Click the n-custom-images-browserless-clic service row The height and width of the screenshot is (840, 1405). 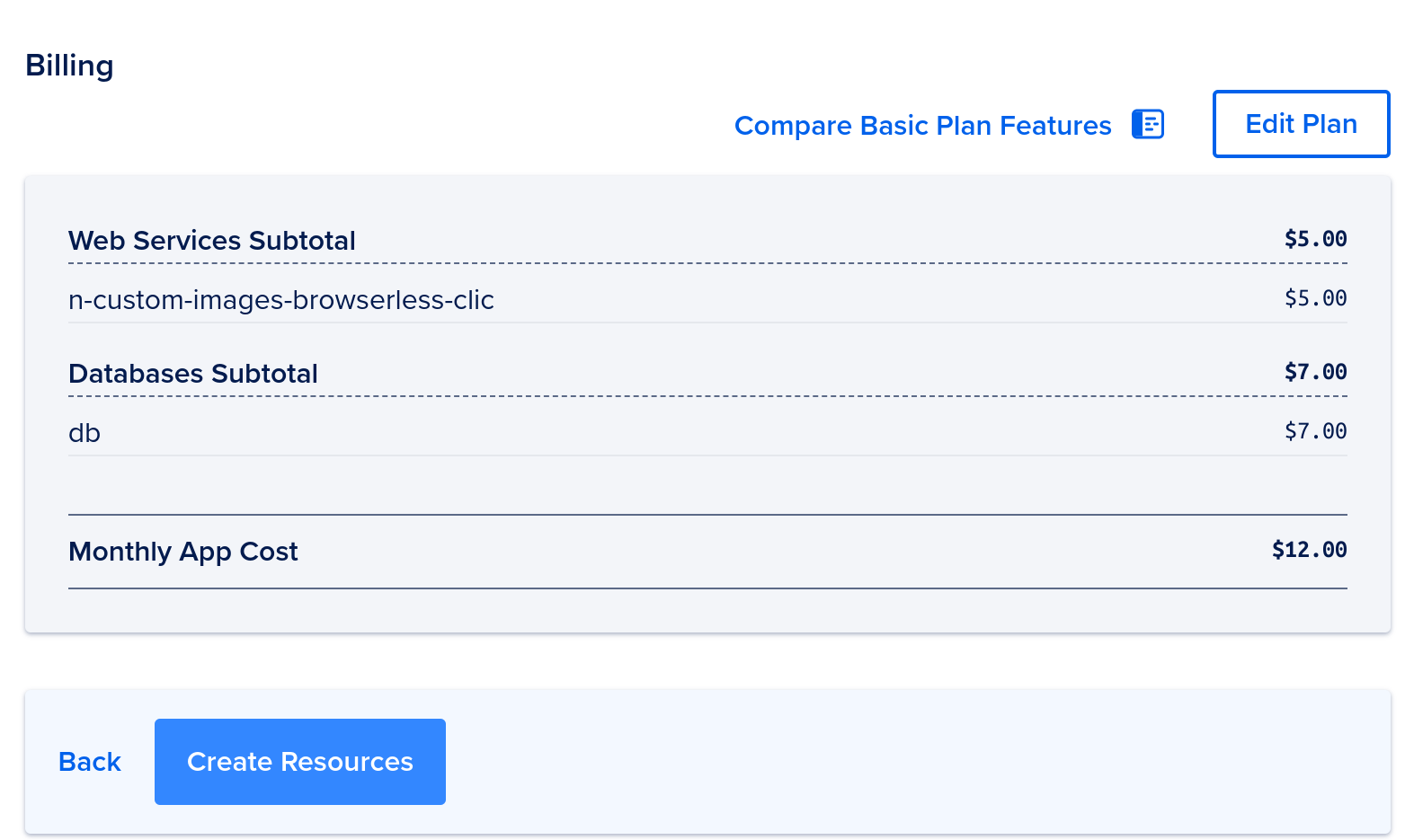[707, 299]
